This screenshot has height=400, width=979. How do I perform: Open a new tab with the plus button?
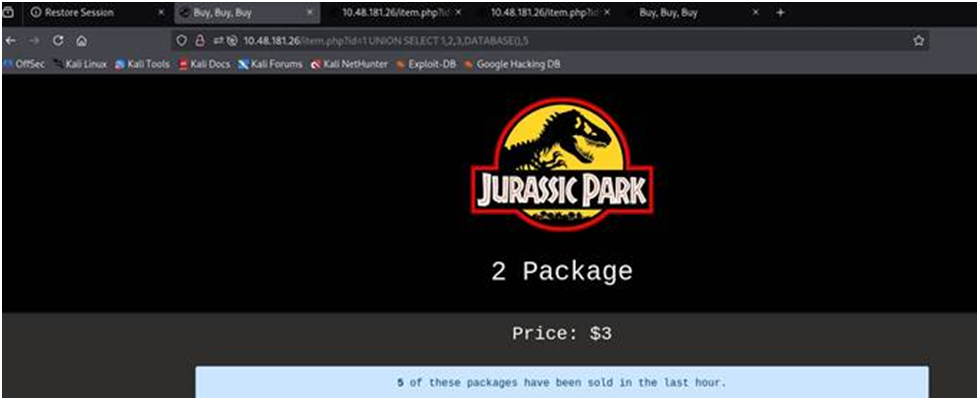[x=780, y=12]
